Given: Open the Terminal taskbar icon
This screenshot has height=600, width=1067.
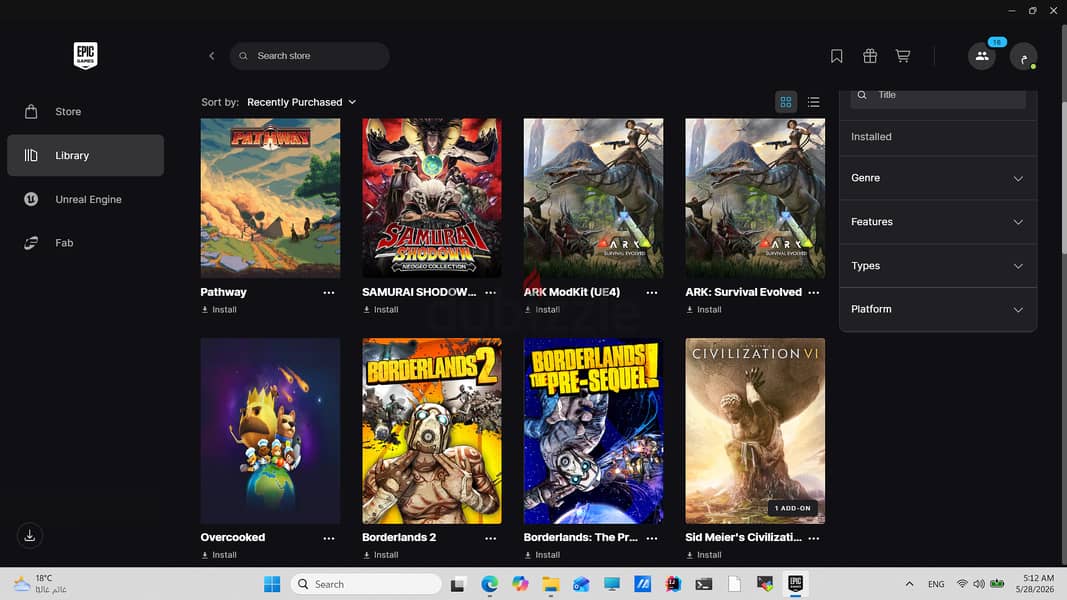Looking at the screenshot, I should (x=704, y=584).
